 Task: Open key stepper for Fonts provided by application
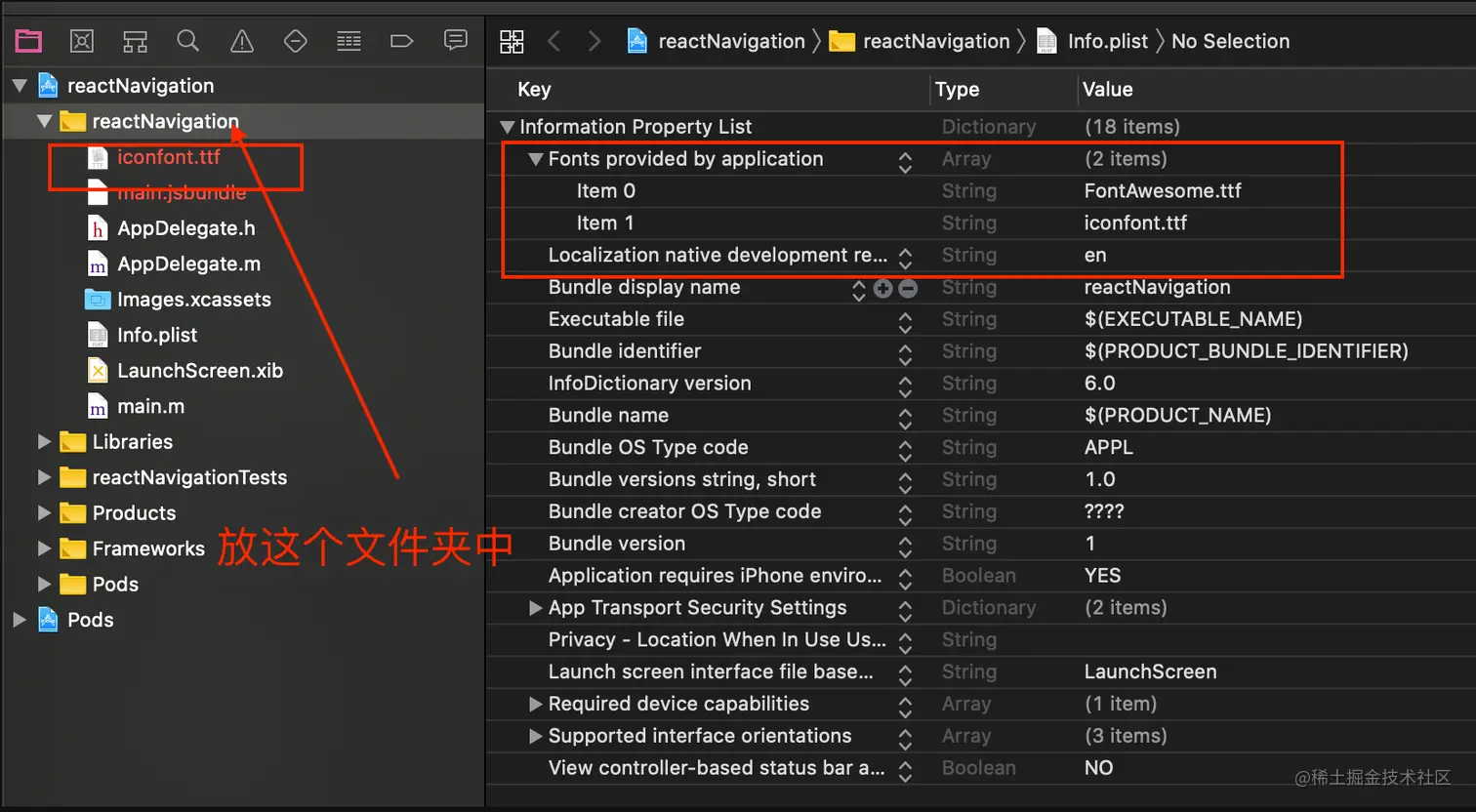point(905,162)
